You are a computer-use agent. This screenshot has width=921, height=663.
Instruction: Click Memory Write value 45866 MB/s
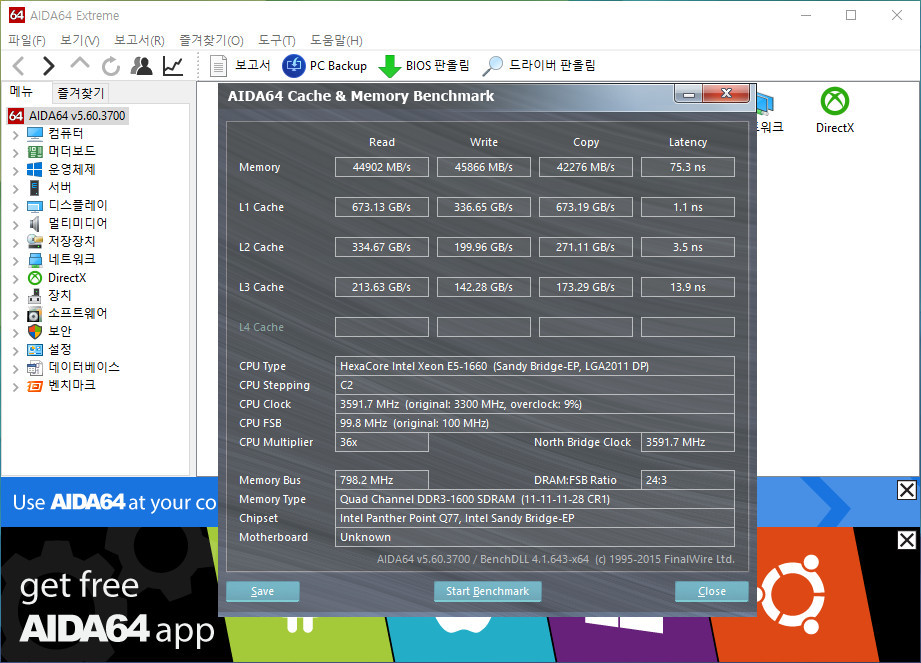click(483, 167)
